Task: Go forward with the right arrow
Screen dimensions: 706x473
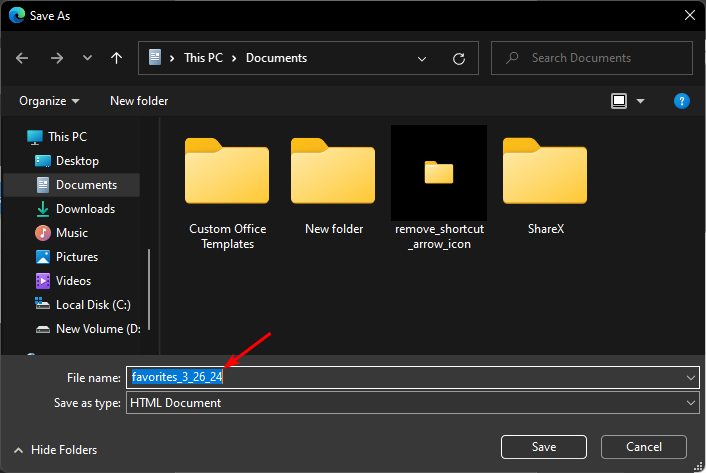Action: point(57,58)
